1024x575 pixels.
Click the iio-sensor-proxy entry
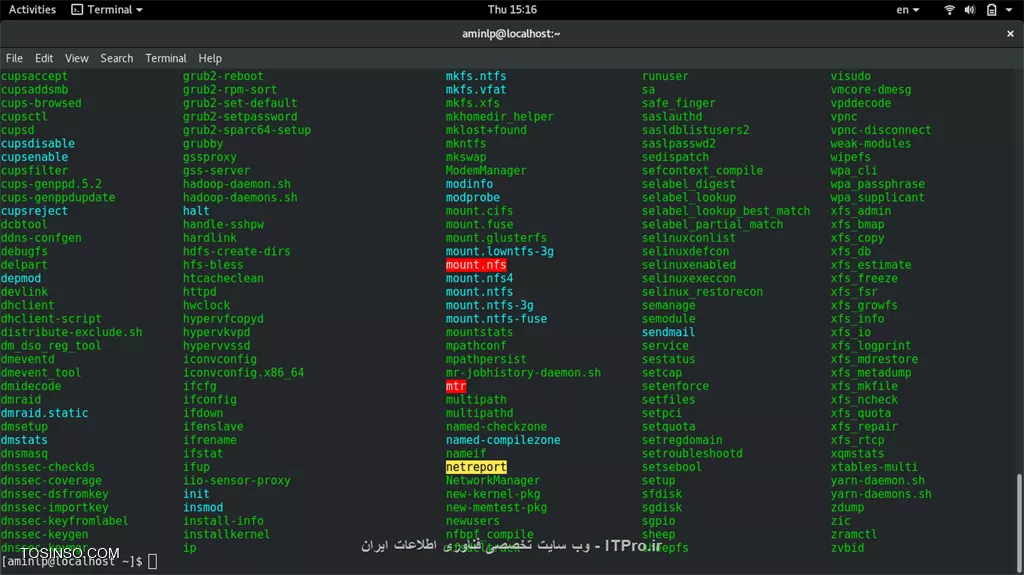click(x=236, y=480)
